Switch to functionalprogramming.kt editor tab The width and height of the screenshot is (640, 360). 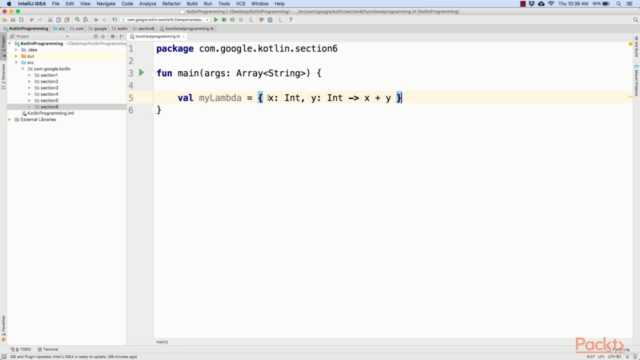[x=157, y=36]
